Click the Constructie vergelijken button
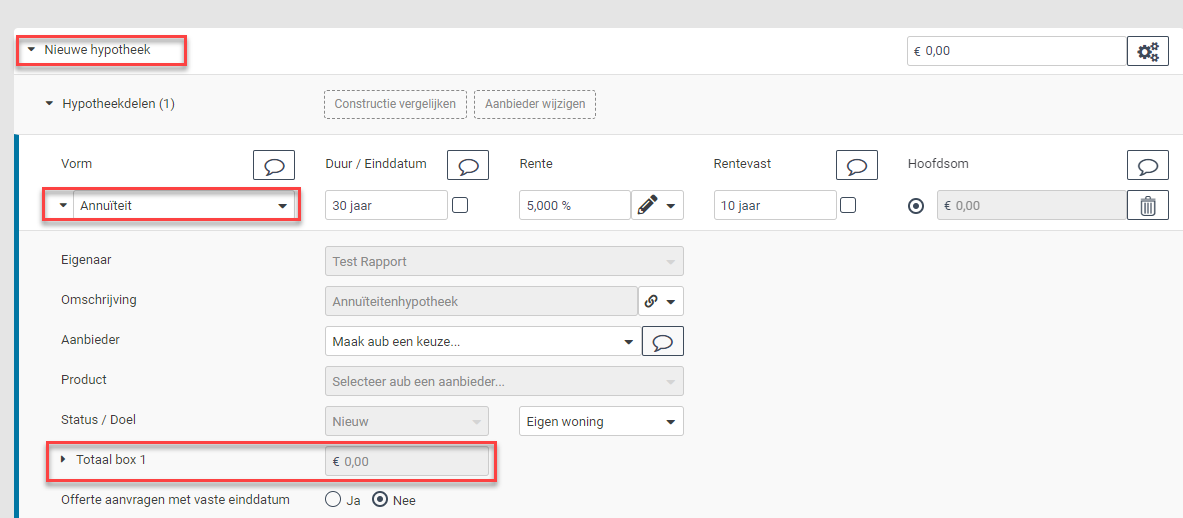 pos(395,104)
